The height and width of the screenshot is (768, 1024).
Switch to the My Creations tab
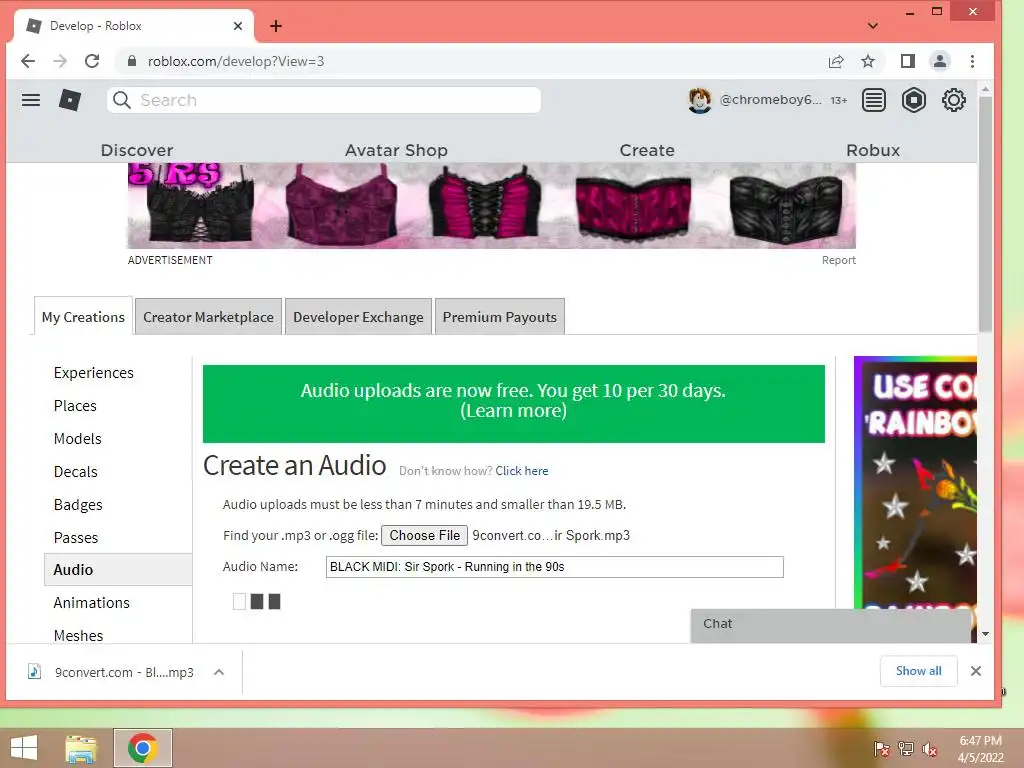pyautogui.click(x=84, y=317)
